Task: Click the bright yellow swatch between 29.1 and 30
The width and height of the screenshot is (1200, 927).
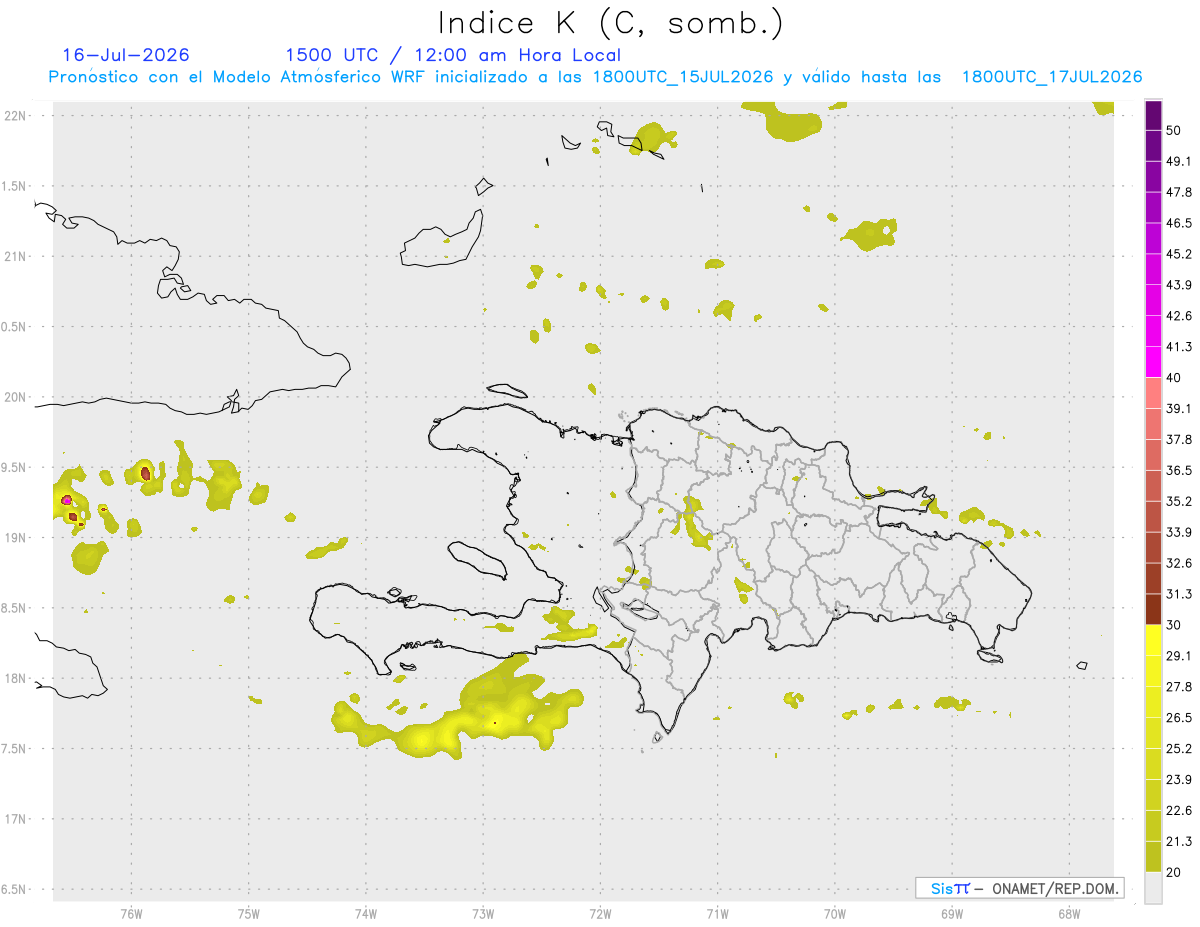Action: pyautogui.click(x=1153, y=641)
